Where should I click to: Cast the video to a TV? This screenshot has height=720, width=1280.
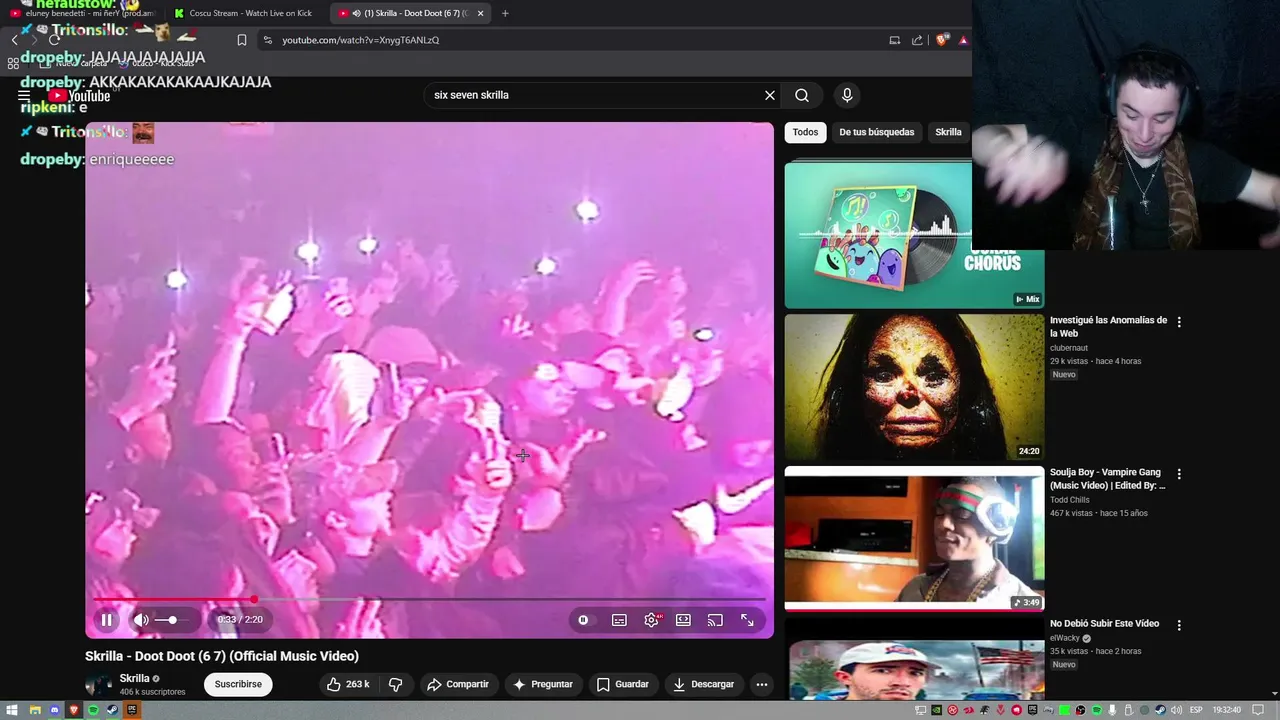(715, 620)
